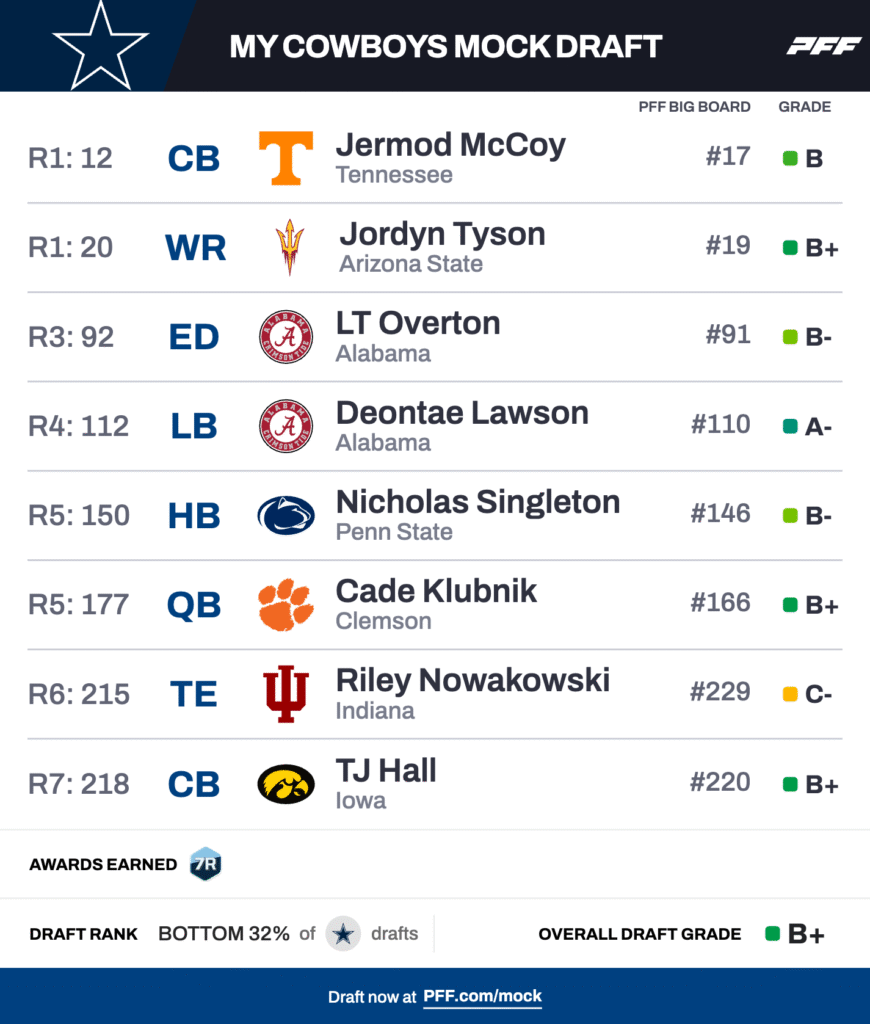The width and height of the screenshot is (870, 1024).
Task: Click the PFF logo at top right
Action: pos(823,46)
